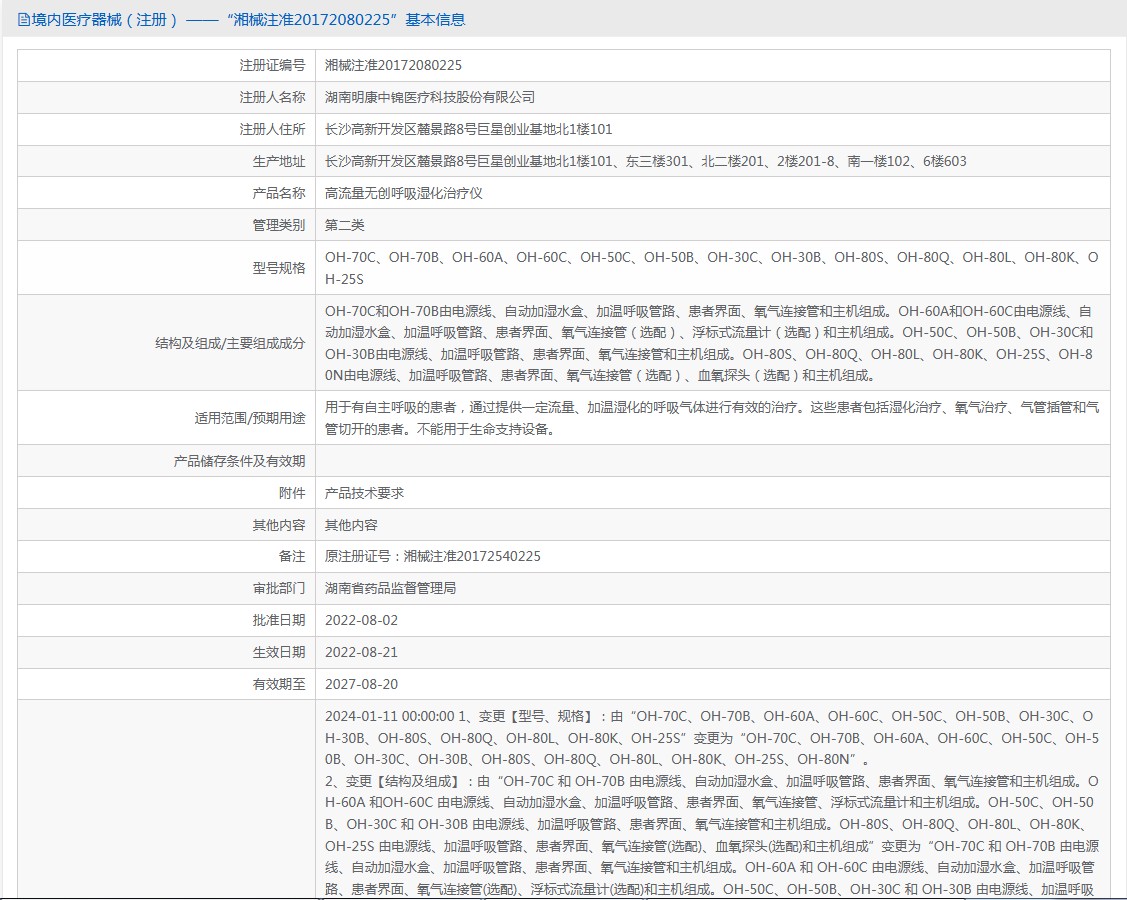Click the 管理类别 value 第二类
The height and width of the screenshot is (900, 1127).
pyautogui.click(x=345, y=225)
